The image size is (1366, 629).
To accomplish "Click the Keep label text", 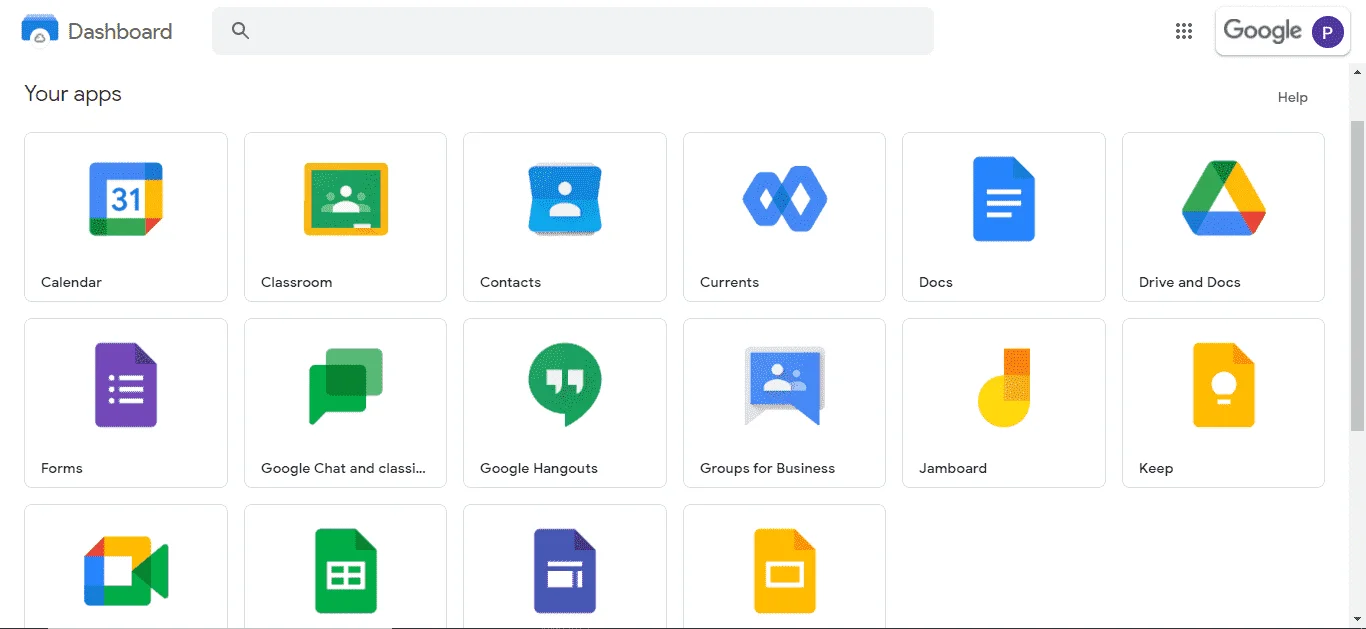I will click(1156, 468).
